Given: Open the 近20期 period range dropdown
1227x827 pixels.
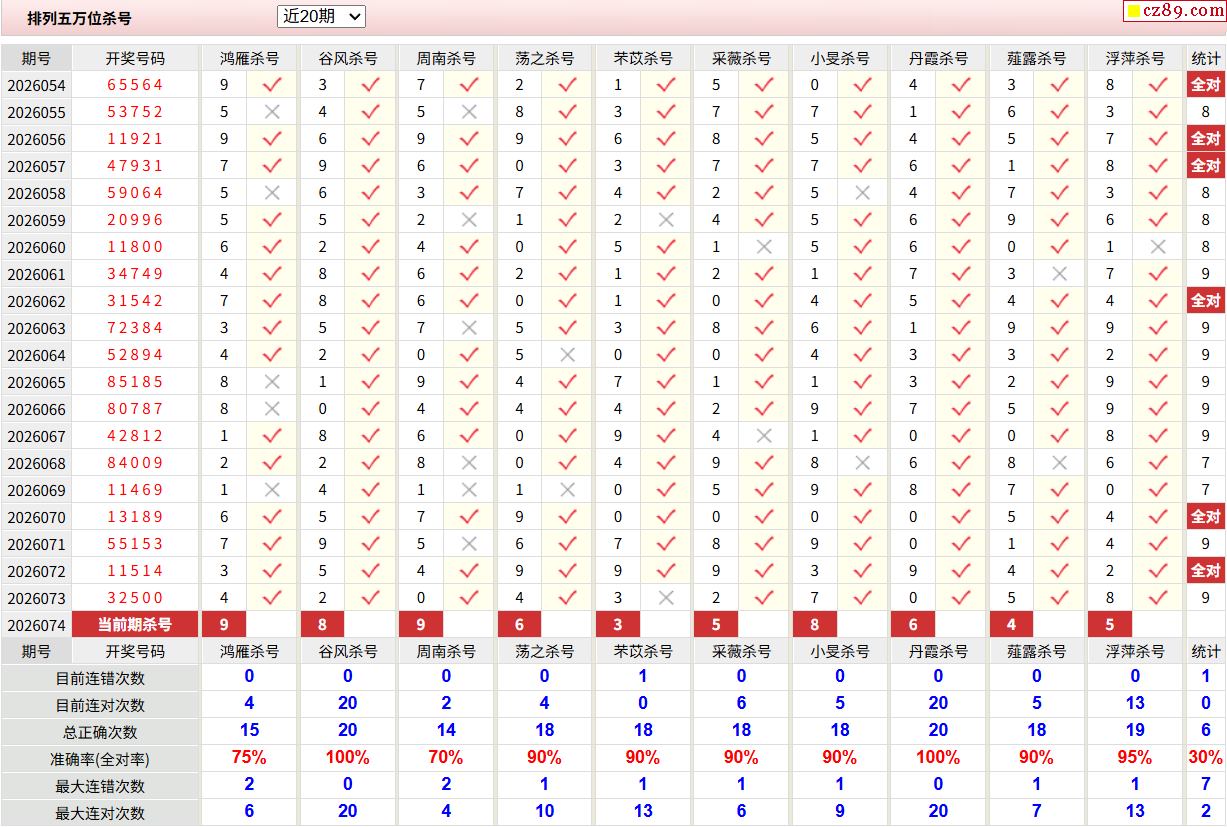Looking at the screenshot, I should click(x=321, y=16).
